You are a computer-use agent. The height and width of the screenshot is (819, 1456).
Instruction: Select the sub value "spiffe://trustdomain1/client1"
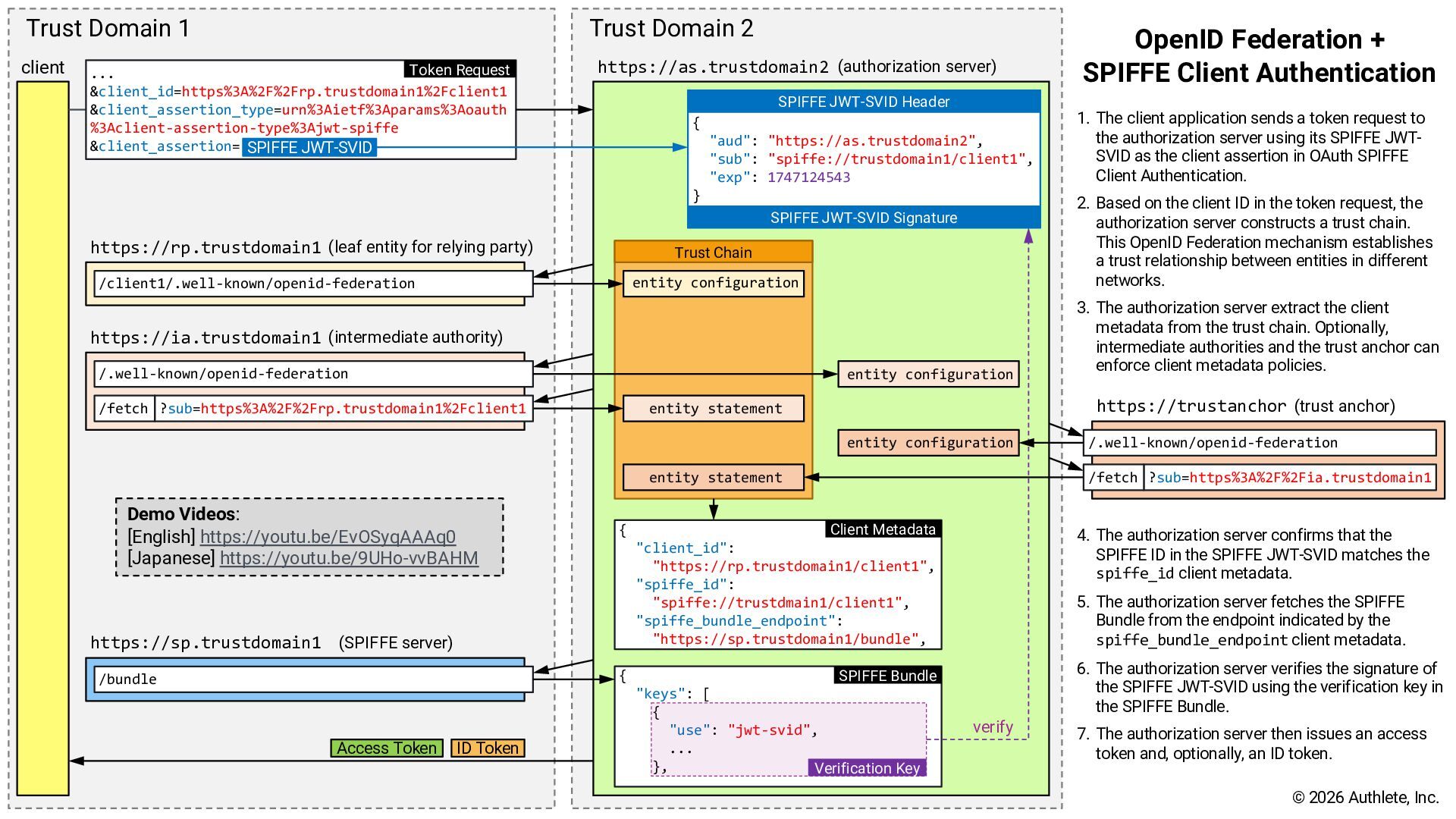(x=896, y=159)
